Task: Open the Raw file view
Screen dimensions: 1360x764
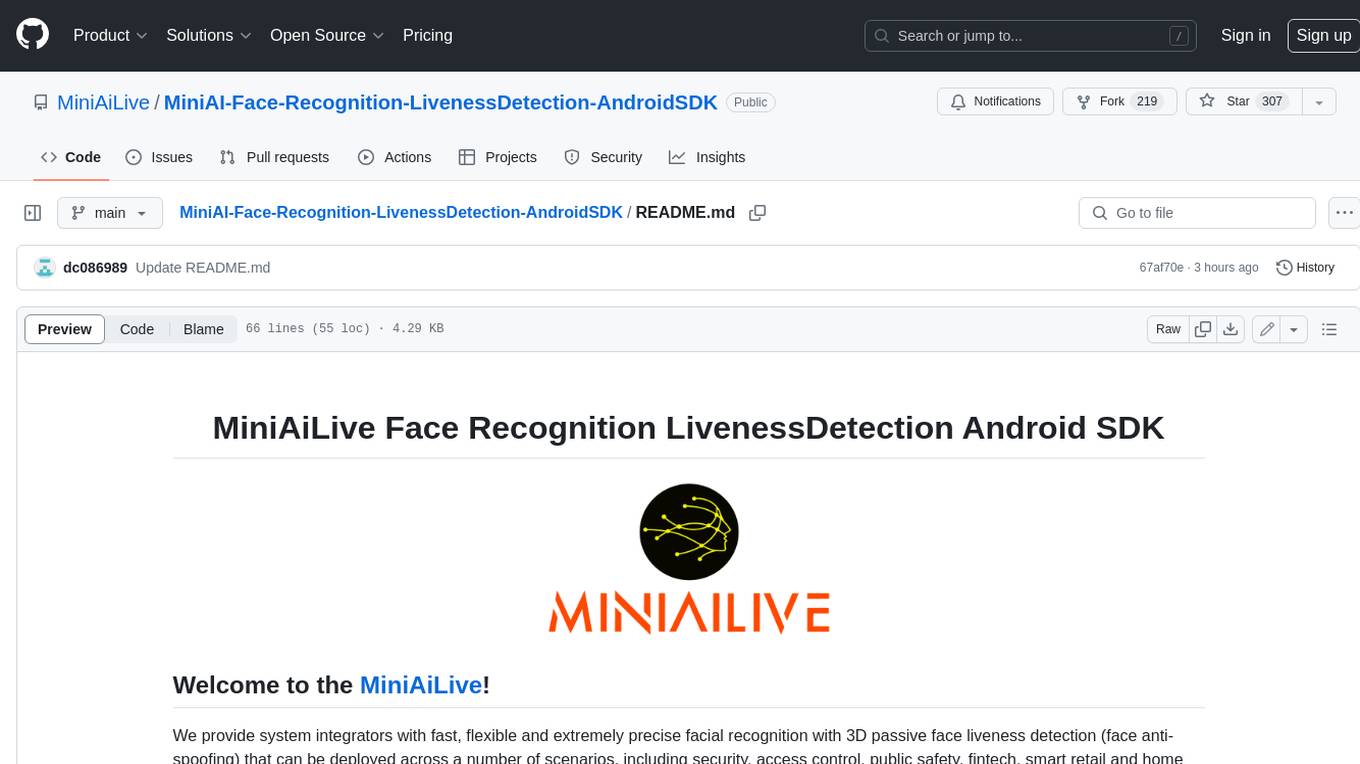Action: point(1168,329)
